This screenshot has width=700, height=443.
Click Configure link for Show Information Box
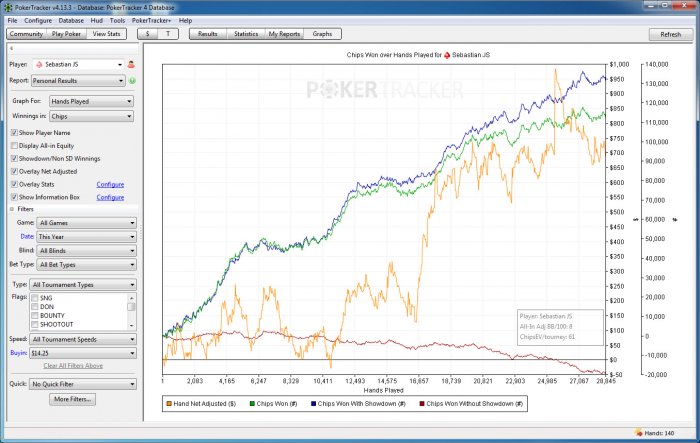click(110, 197)
